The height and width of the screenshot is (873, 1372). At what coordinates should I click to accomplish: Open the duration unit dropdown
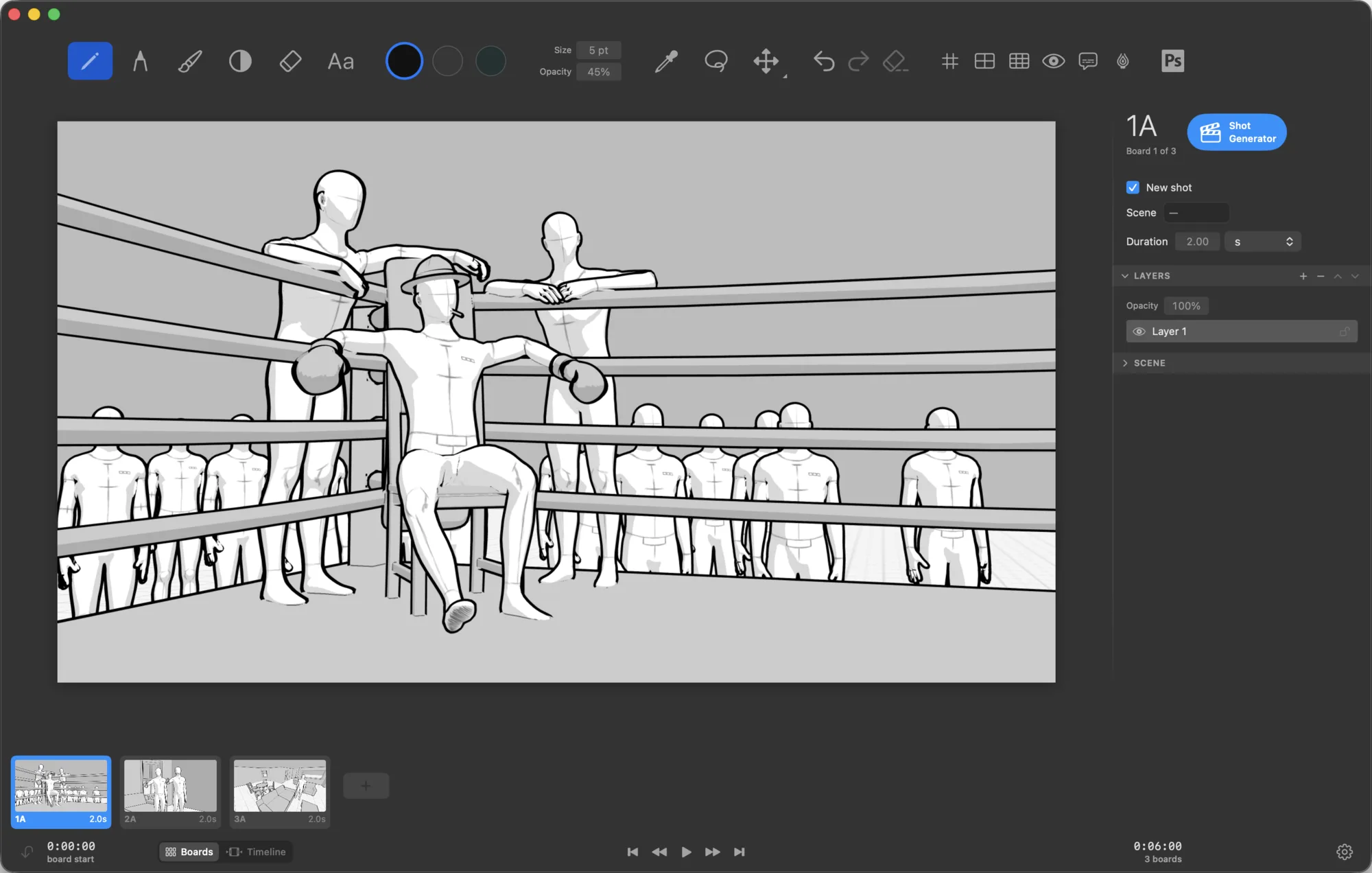(x=1262, y=242)
